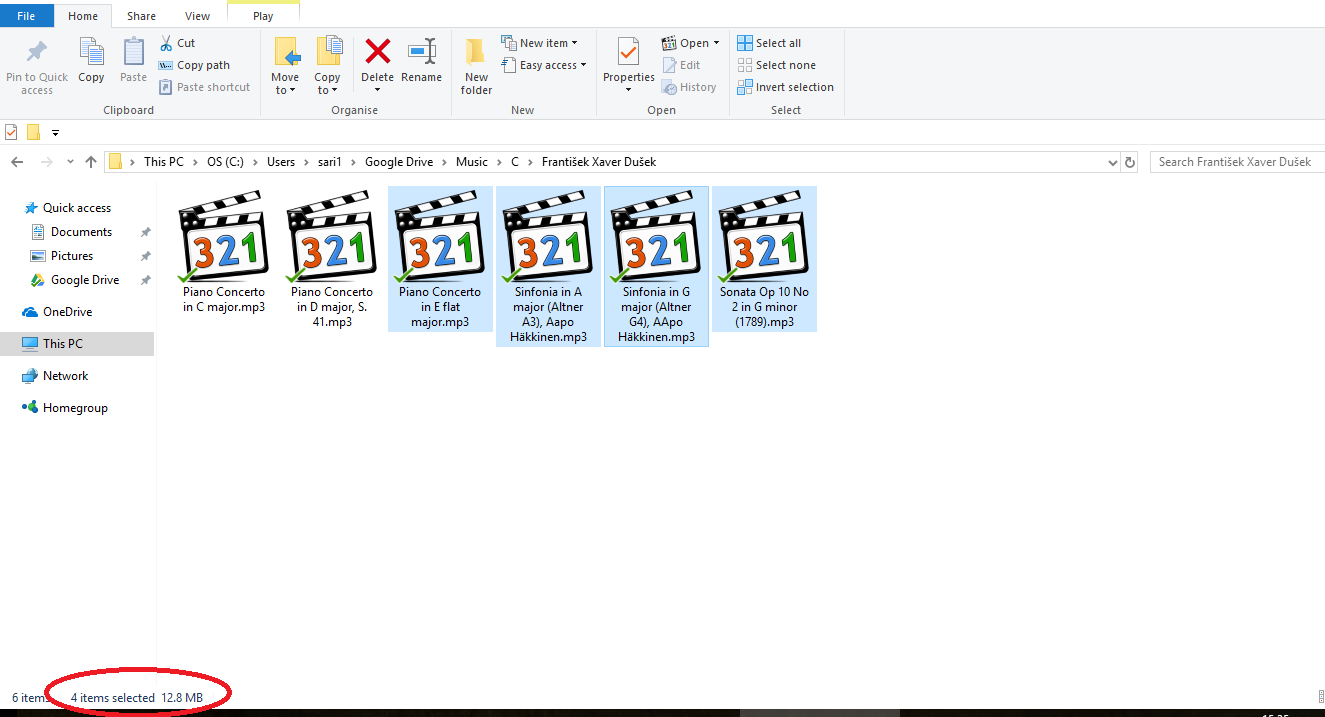This screenshot has height=717, width=1325.
Task: Clear selection with Select none
Action: click(x=777, y=64)
